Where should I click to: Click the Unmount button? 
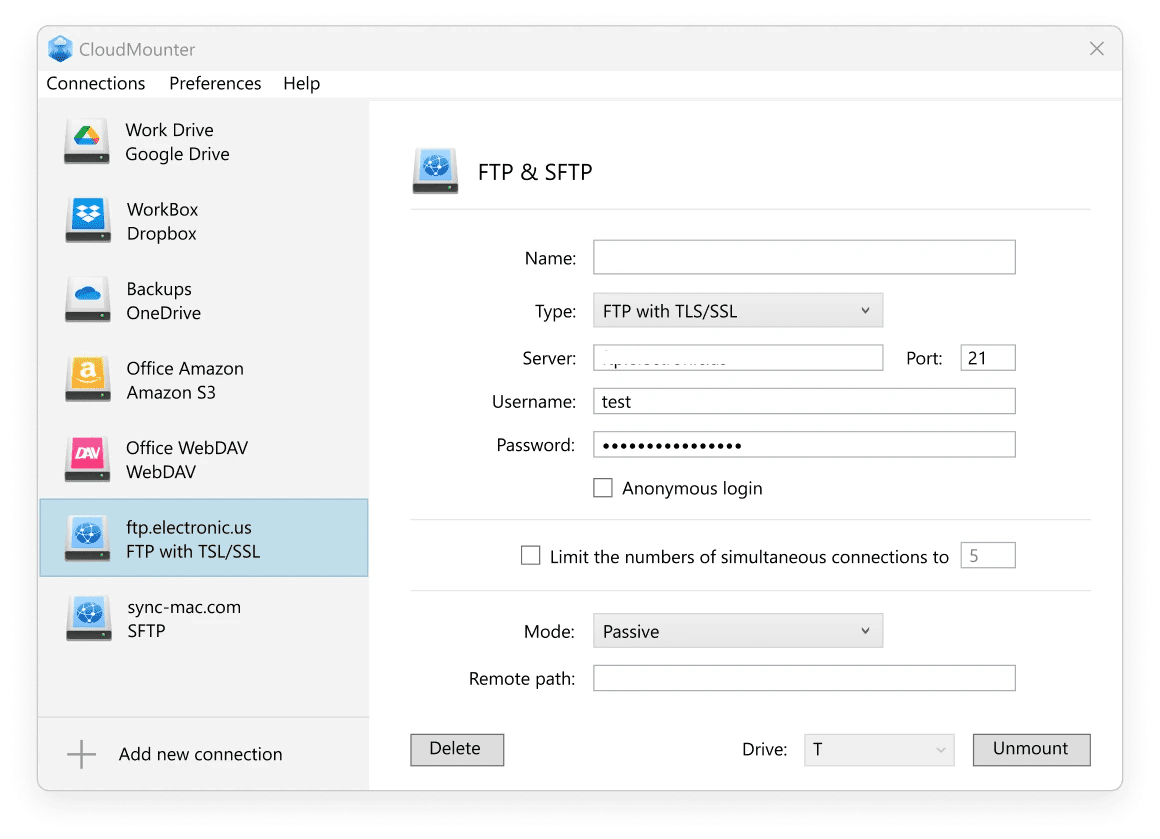pyautogui.click(x=1030, y=749)
